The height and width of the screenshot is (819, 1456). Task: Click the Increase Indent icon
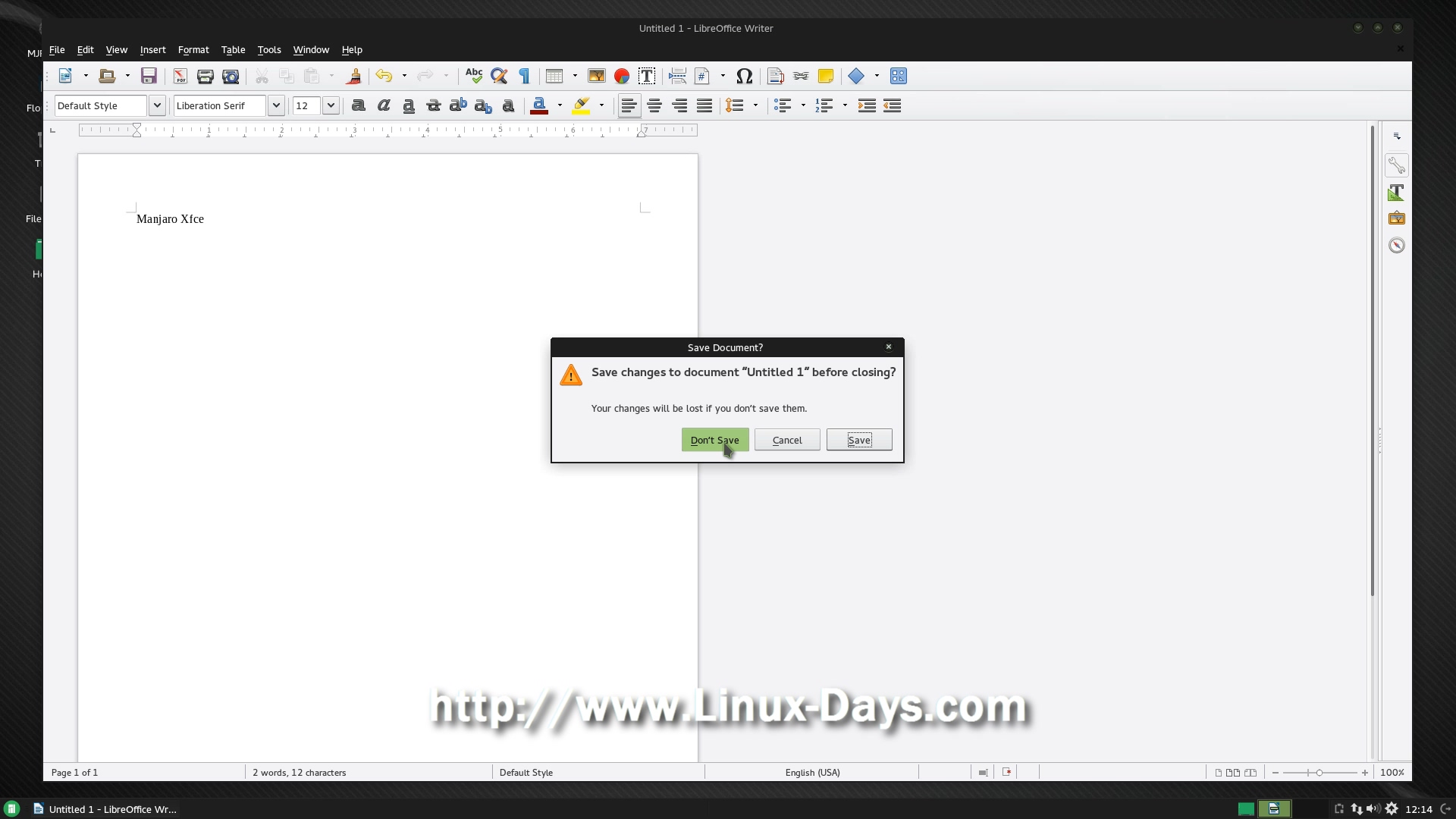click(867, 106)
